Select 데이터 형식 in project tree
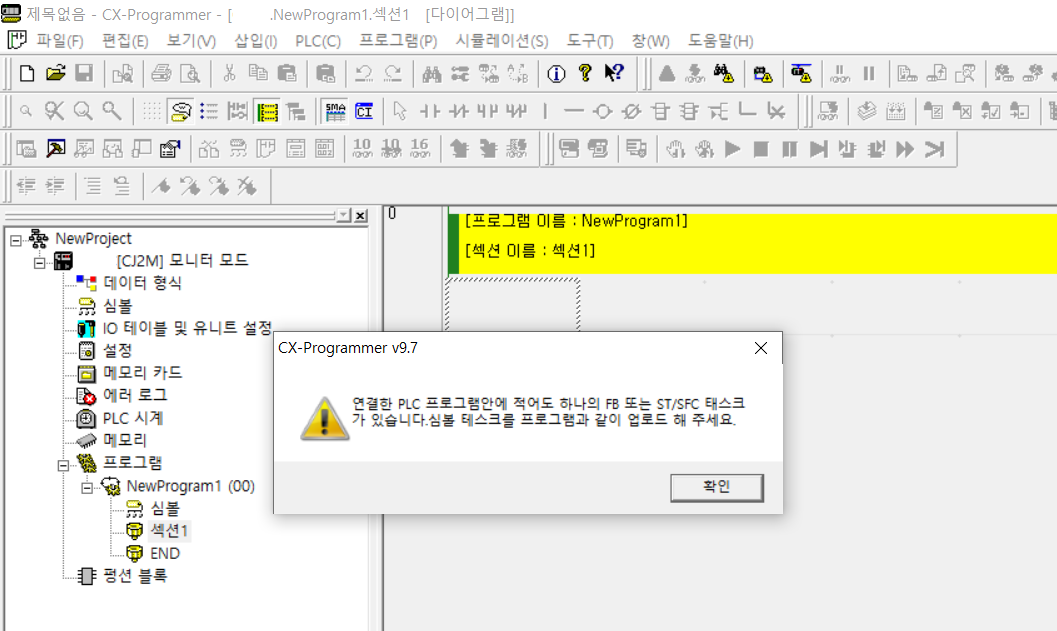1057x631 pixels. (x=142, y=283)
